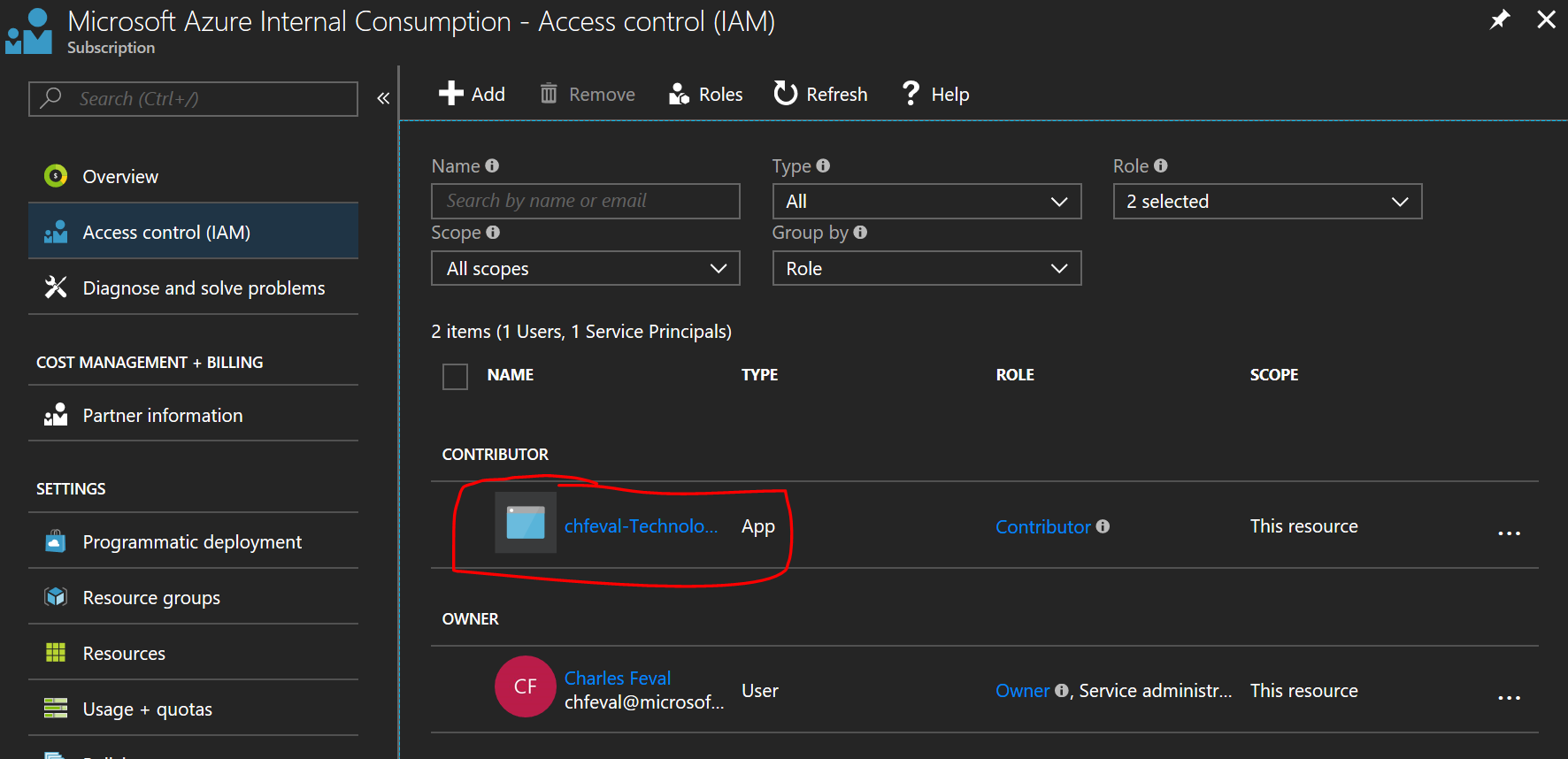Open Help from the question mark icon
Viewport: 1568px width, 759px height.
(x=911, y=93)
